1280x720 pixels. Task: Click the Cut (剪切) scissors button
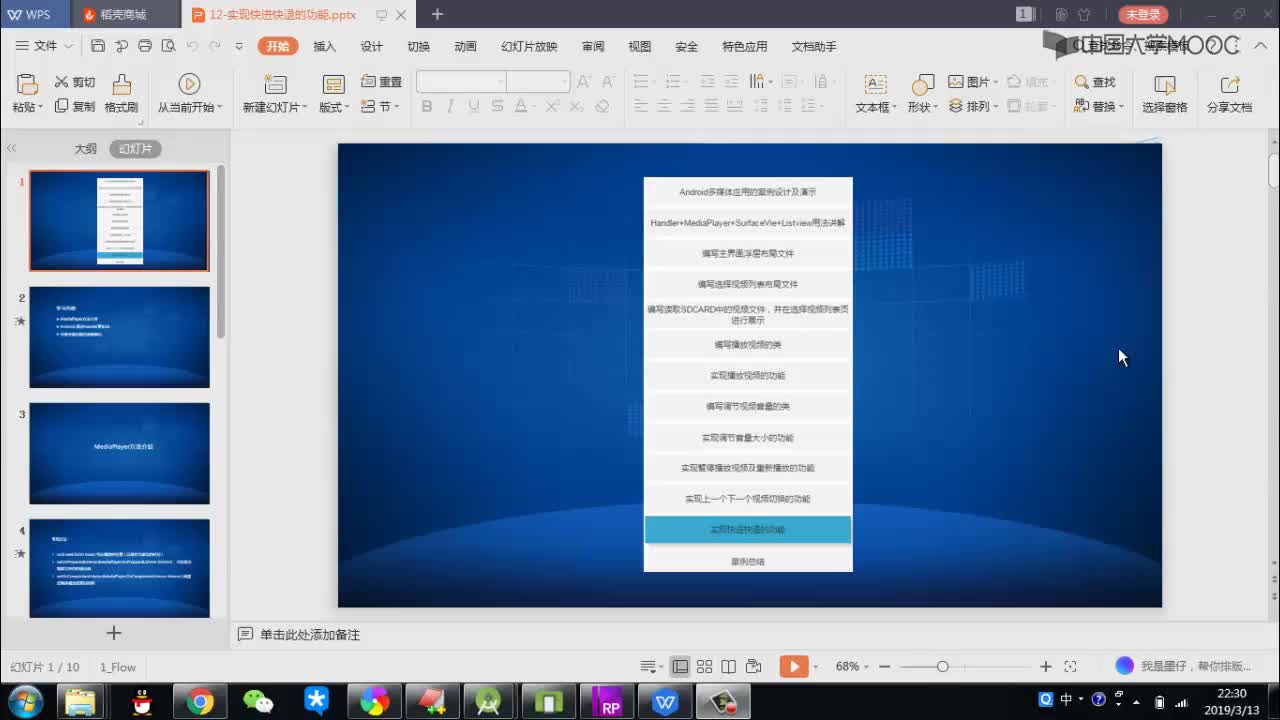click(75, 82)
